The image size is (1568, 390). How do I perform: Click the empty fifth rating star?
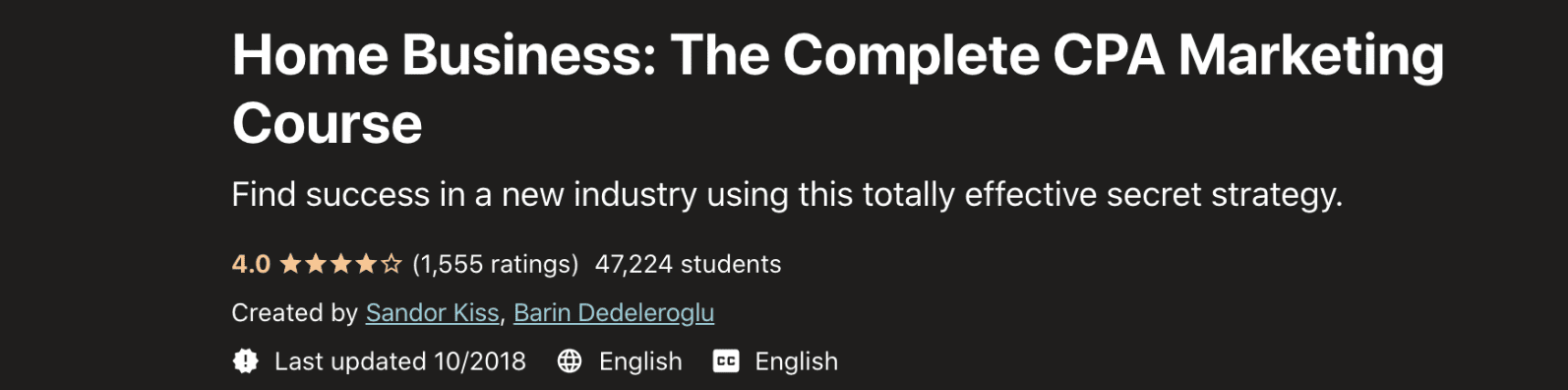coord(392,264)
